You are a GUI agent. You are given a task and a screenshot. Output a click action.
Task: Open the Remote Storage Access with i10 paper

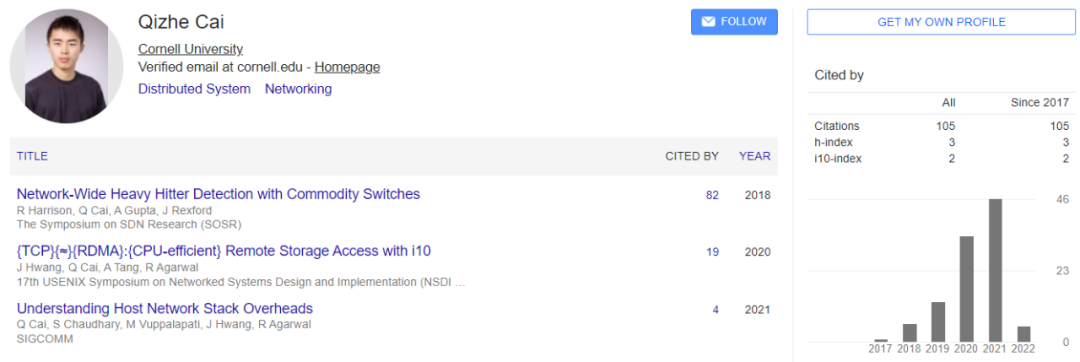point(224,251)
